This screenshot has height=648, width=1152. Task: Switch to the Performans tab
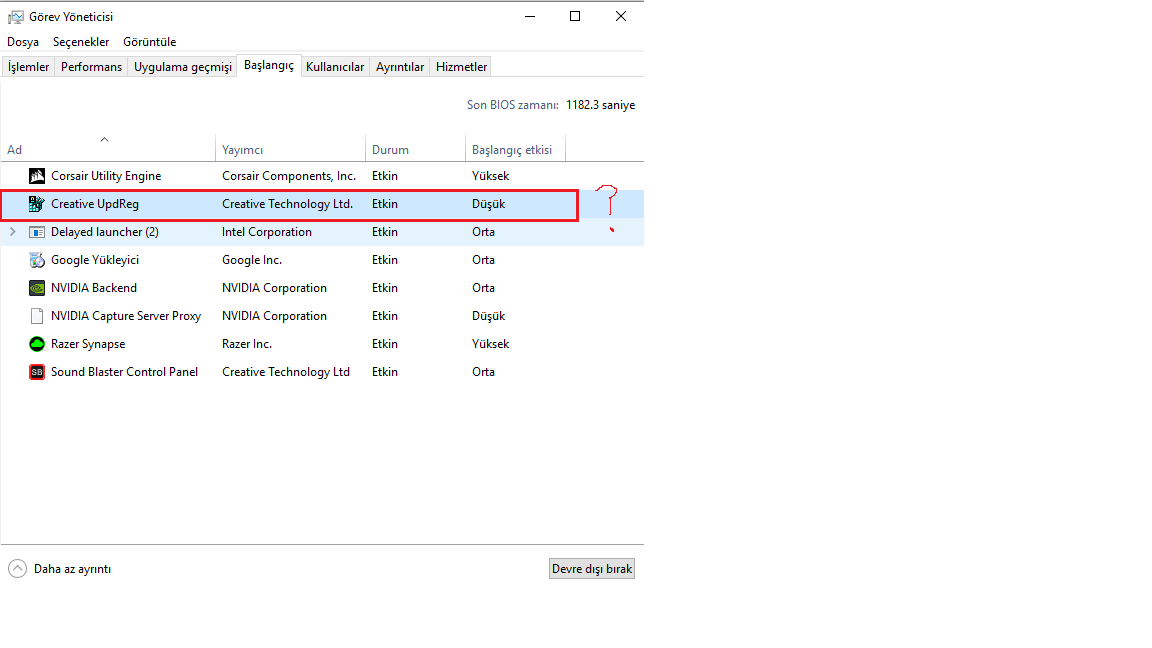click(91, 67)
